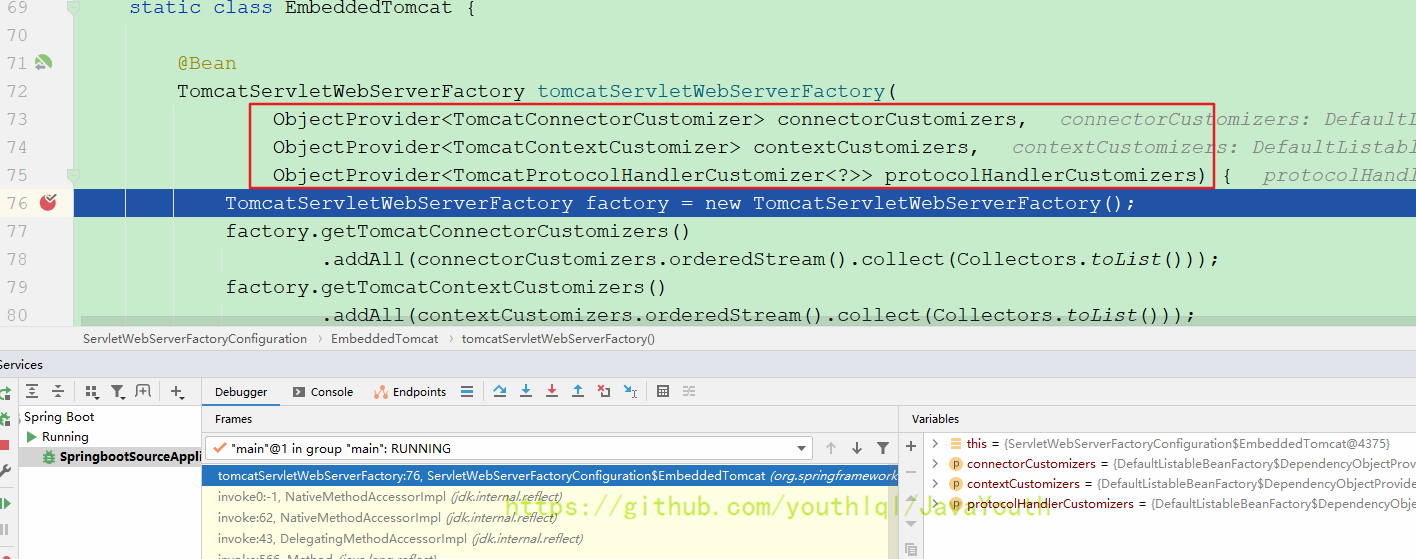
Task: Click the Step Out arrow icon
Action: tap(578, 391)
